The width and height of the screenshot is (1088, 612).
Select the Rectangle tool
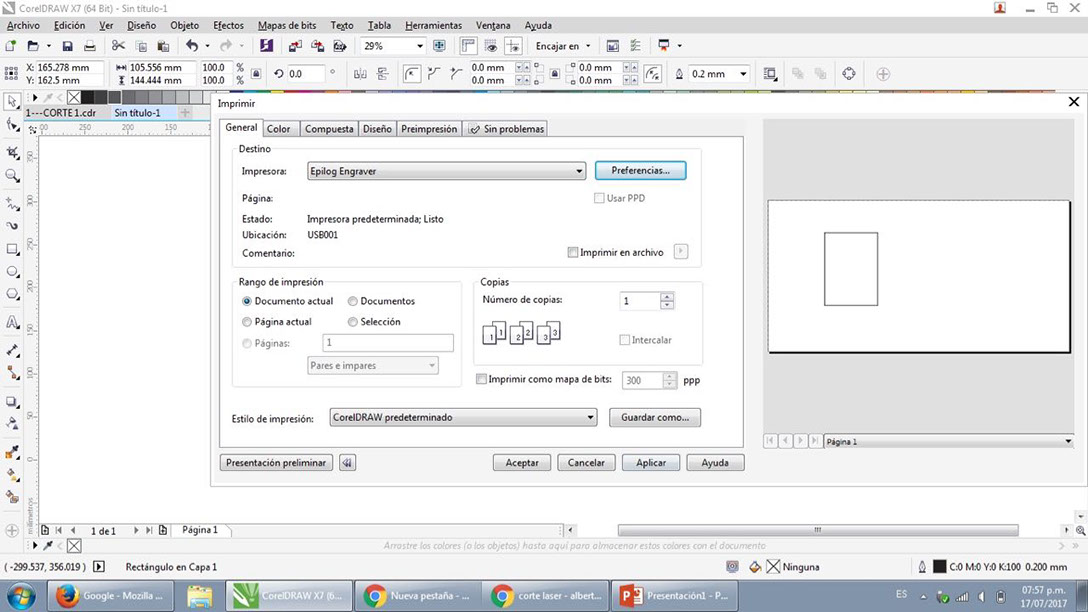pyautogui.click(x=12, y=249)
